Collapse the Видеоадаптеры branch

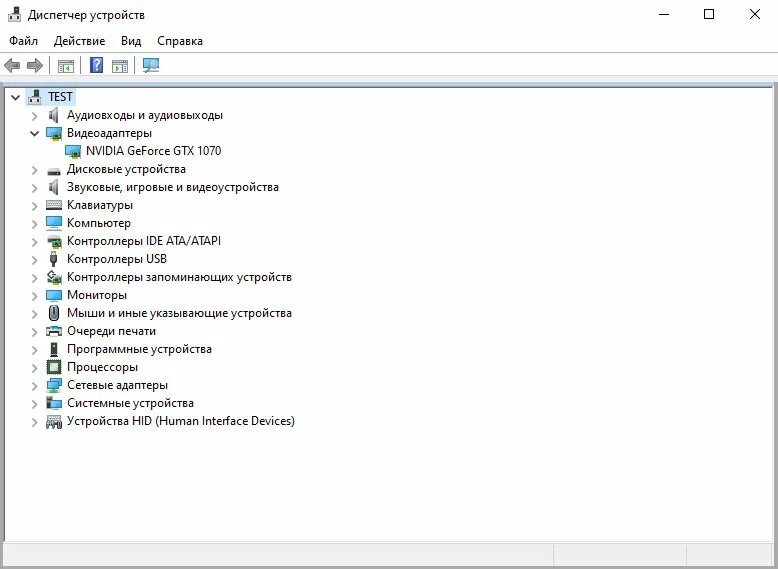coord(34,133)
